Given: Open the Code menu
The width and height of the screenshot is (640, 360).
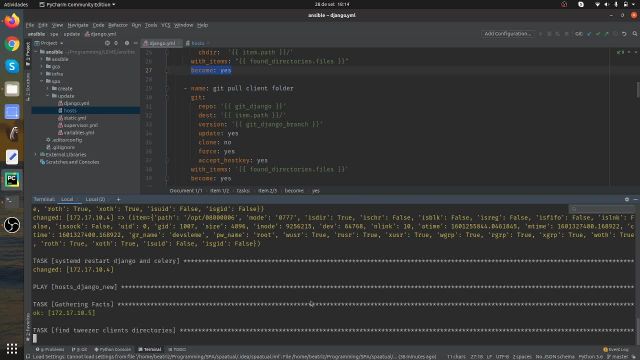Looking at the screenshot, I should click(x=98, y=25).
